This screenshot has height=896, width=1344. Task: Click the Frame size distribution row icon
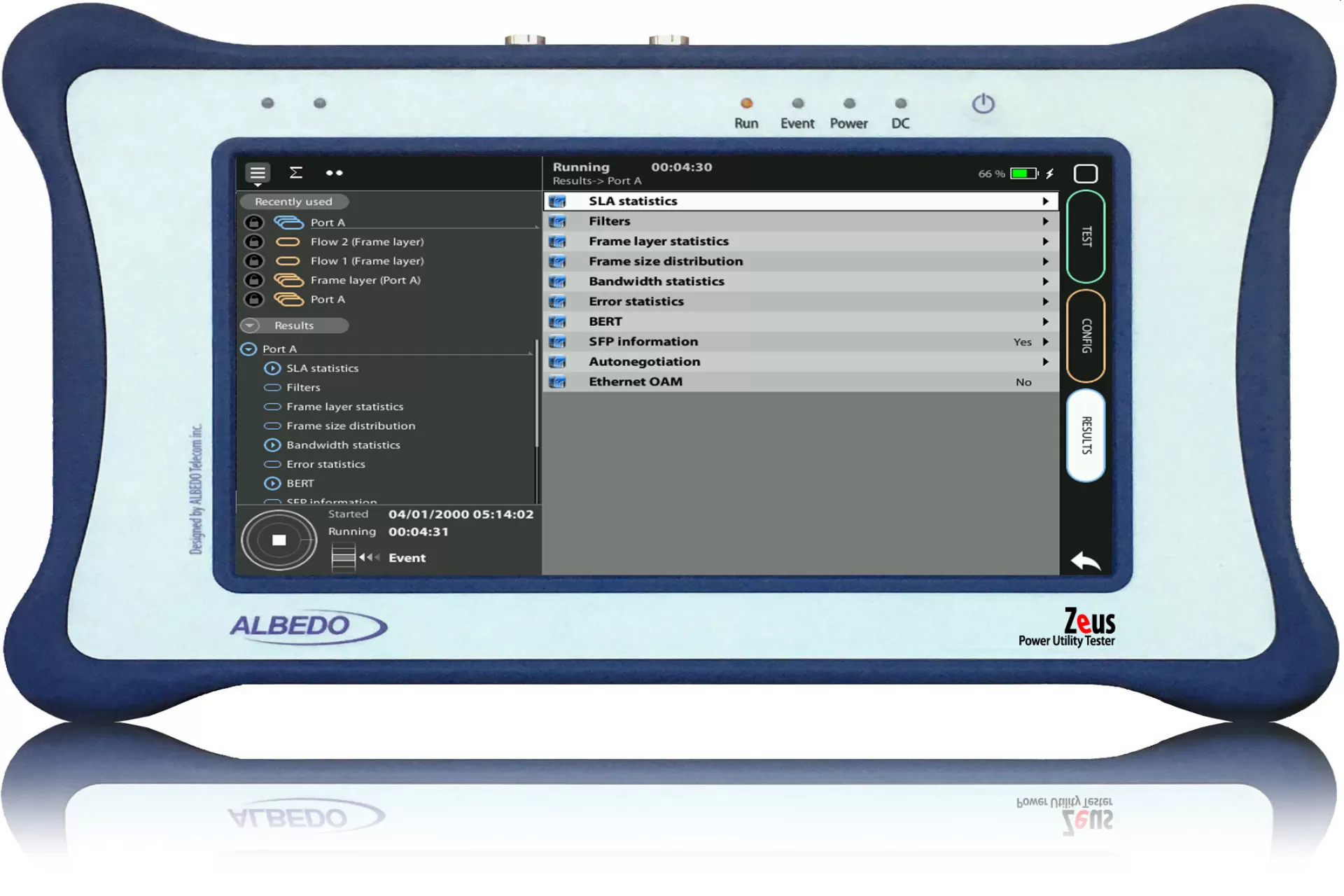pyautogui.click(x=557, y=262)
